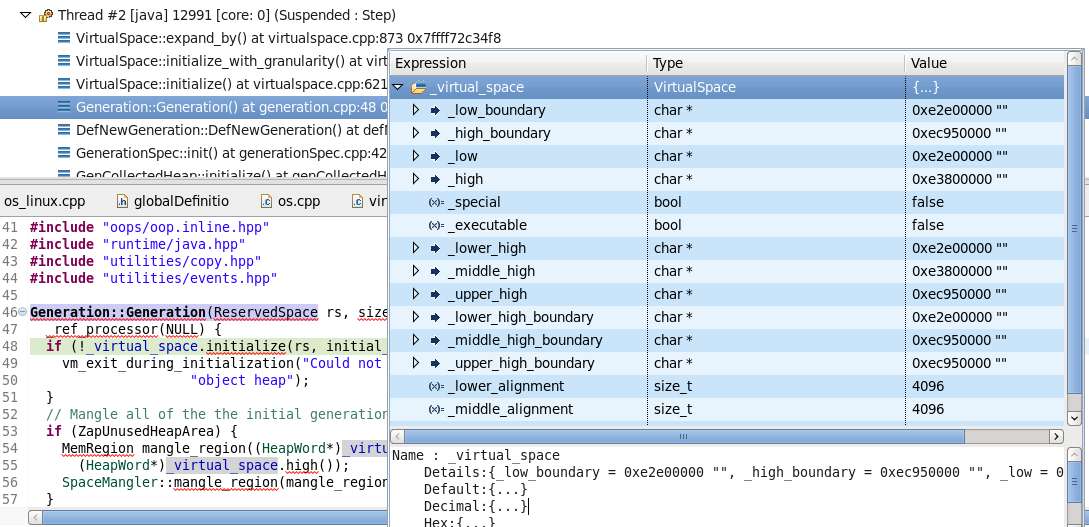Image resolution: width=1089 pixels, height=527 pixels.
Task: Expand the _low pointer node
Action: point(416,156)
